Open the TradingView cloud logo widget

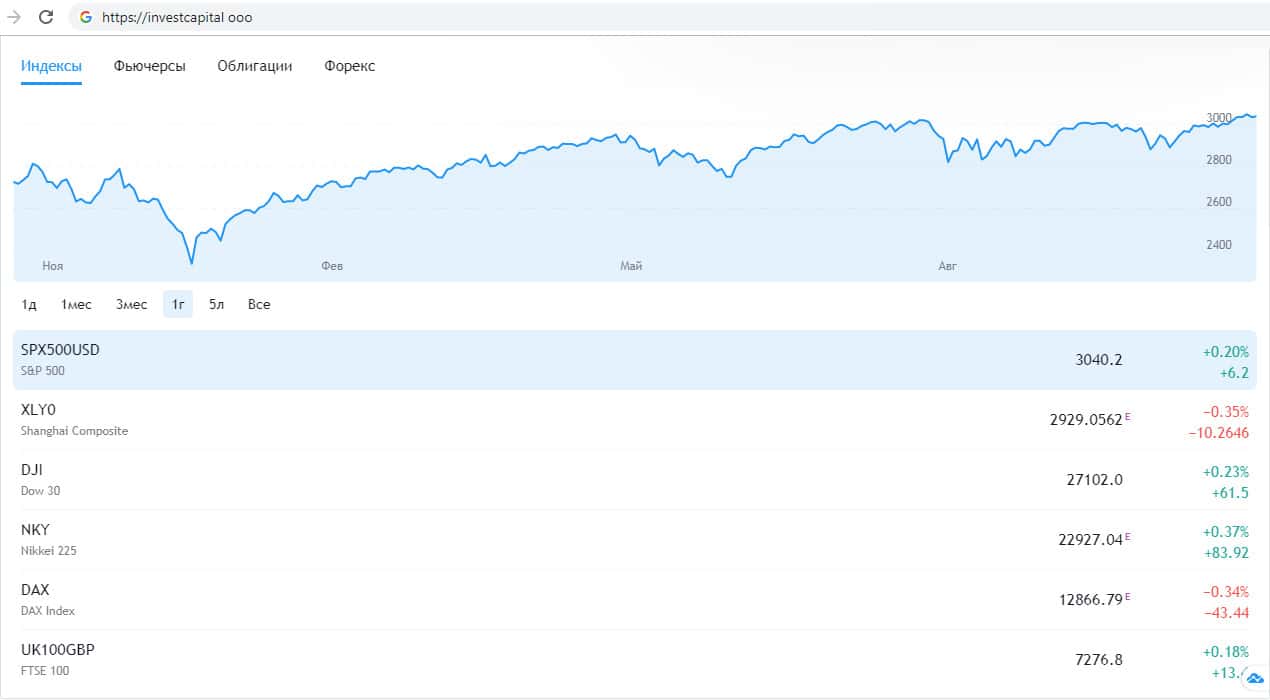click(x=1255, y=679)
